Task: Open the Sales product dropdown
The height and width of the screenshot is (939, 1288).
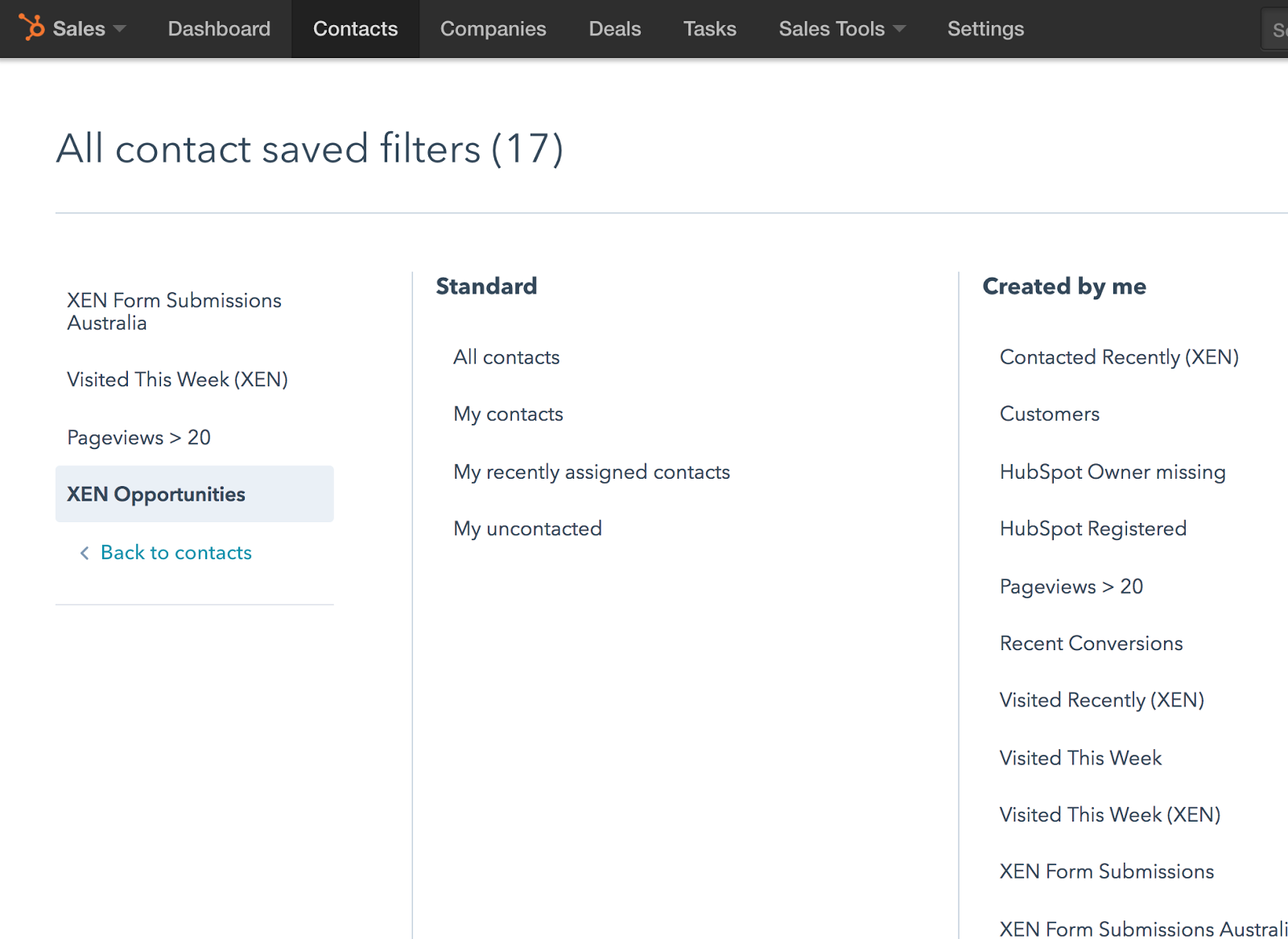Action: [x=77, y=28]
